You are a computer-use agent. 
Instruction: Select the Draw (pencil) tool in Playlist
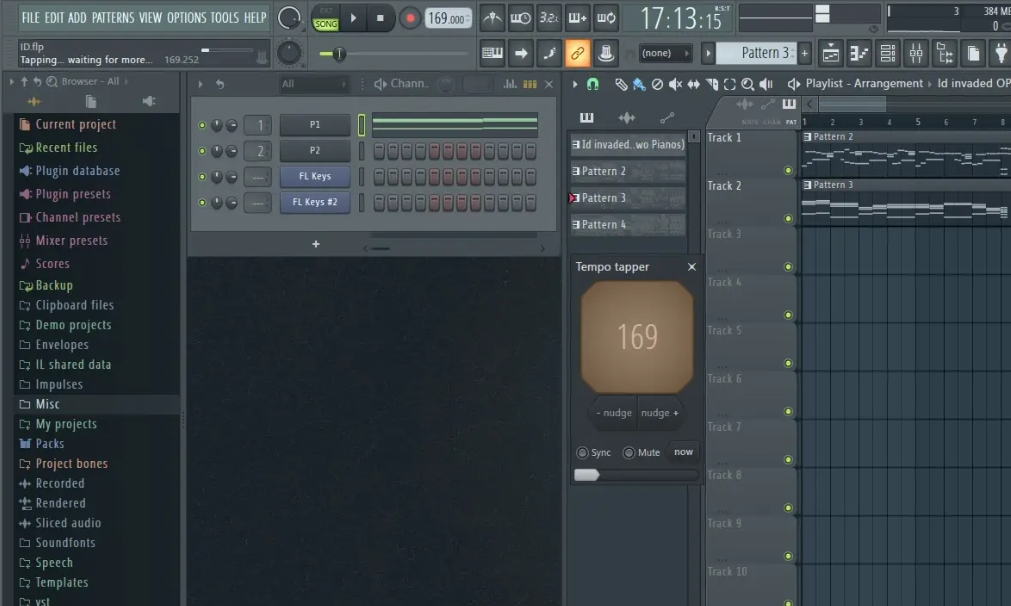(622, 84)
